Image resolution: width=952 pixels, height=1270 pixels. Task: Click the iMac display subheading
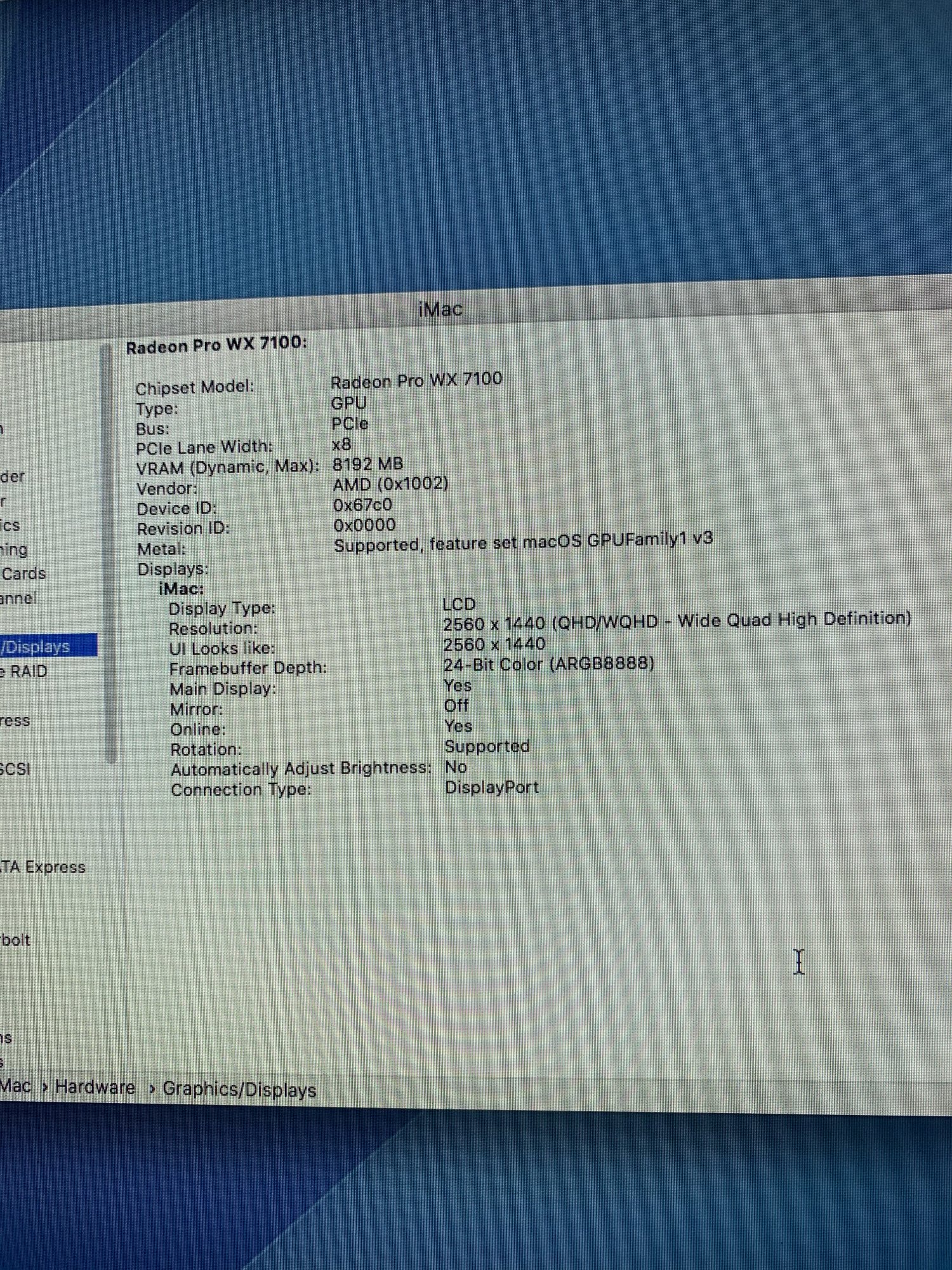[x=181, y=589]
